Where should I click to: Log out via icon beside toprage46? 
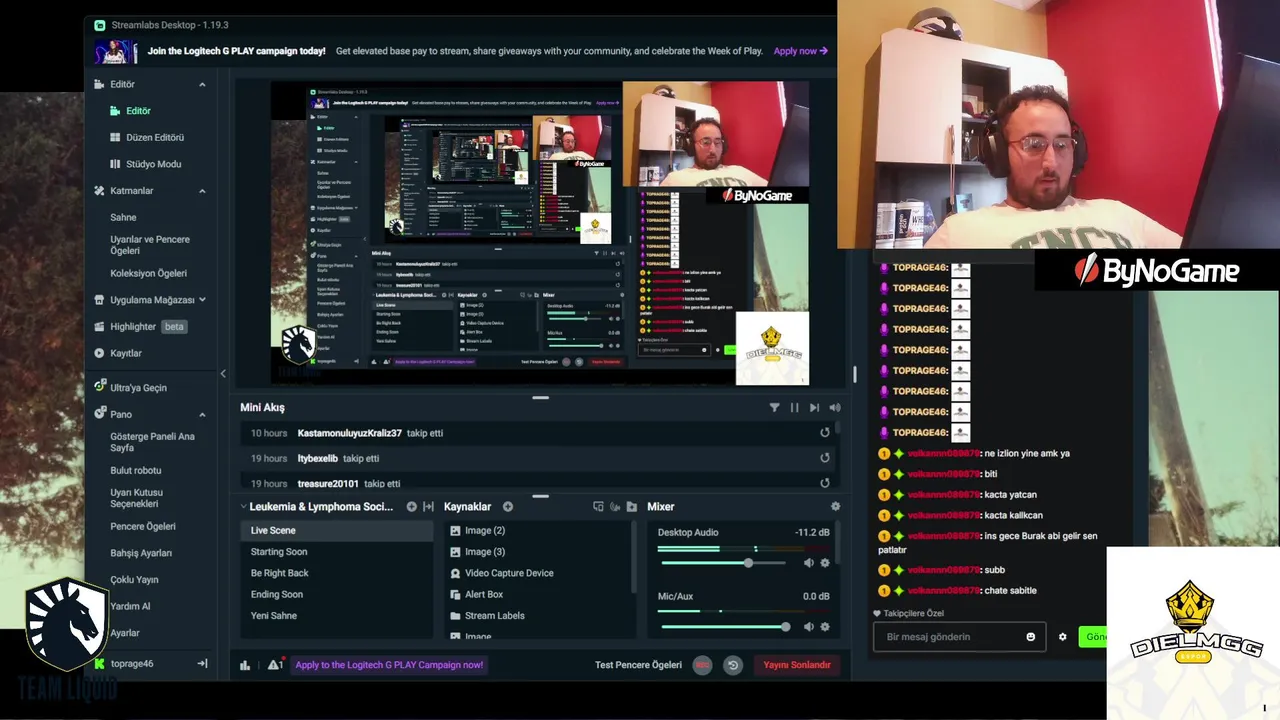click(202, 663)
